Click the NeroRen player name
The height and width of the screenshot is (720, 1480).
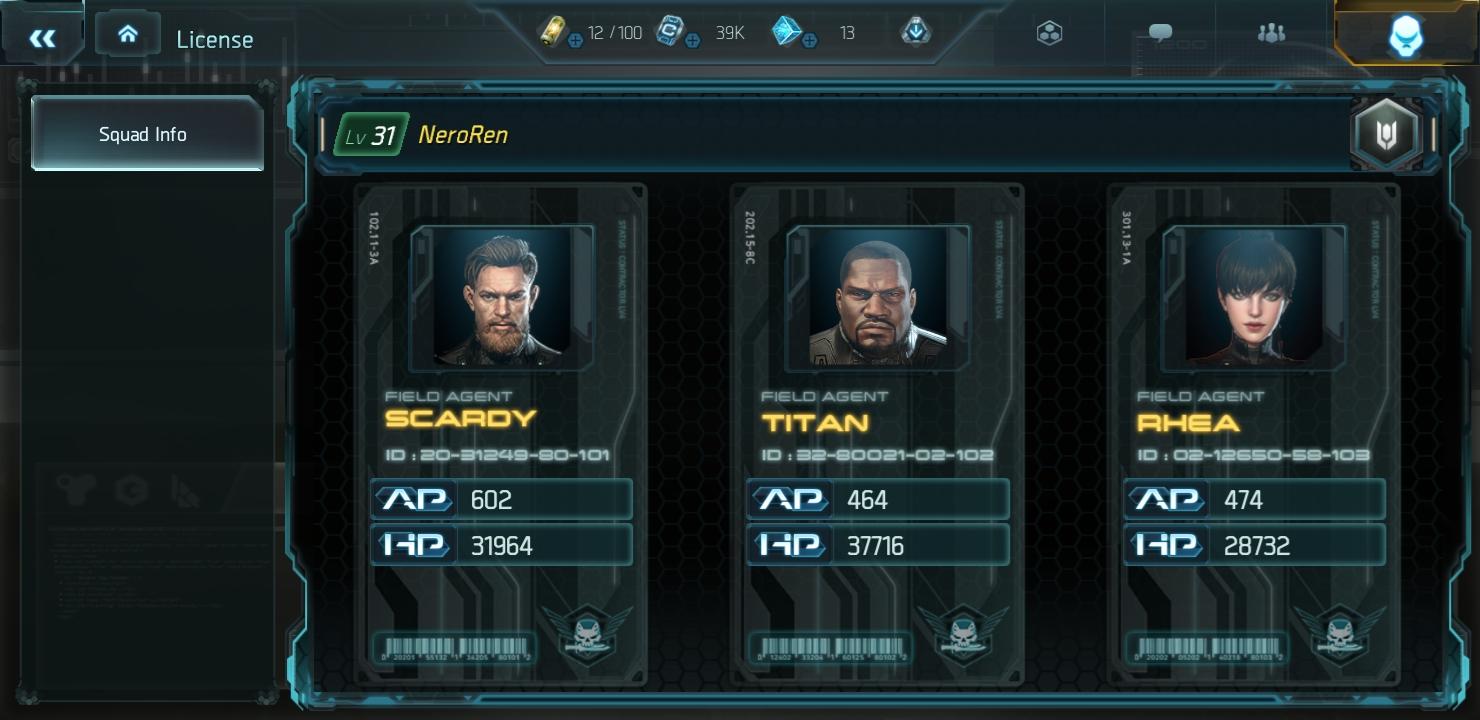(x=463, y=135)
